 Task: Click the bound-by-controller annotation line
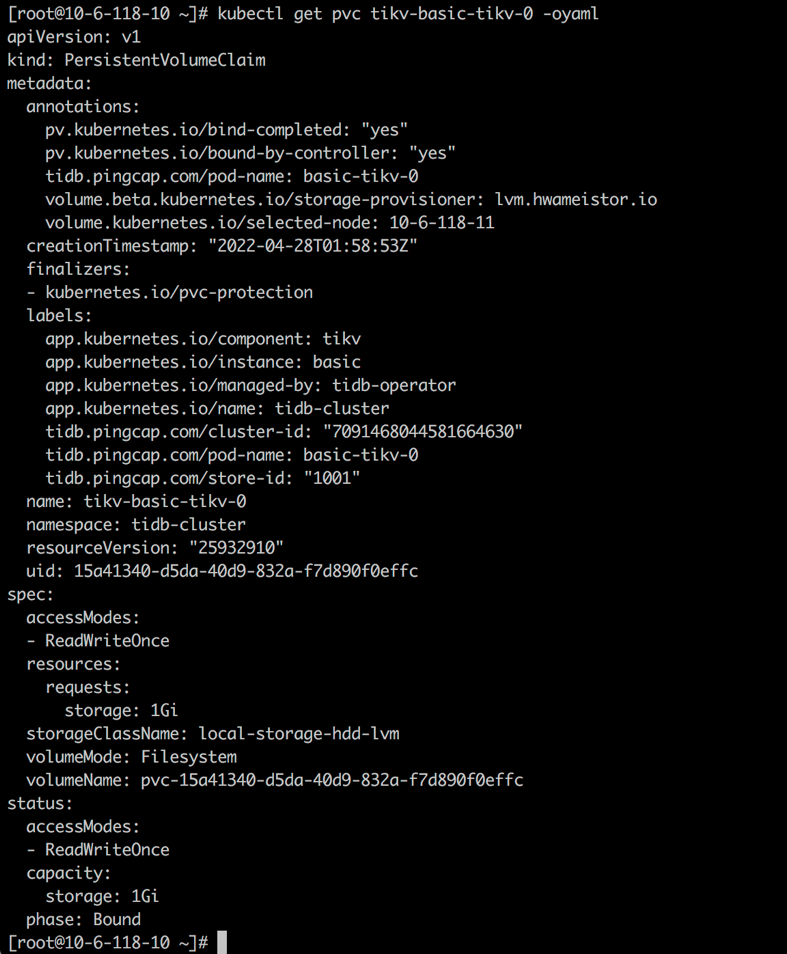coord(250,153)
